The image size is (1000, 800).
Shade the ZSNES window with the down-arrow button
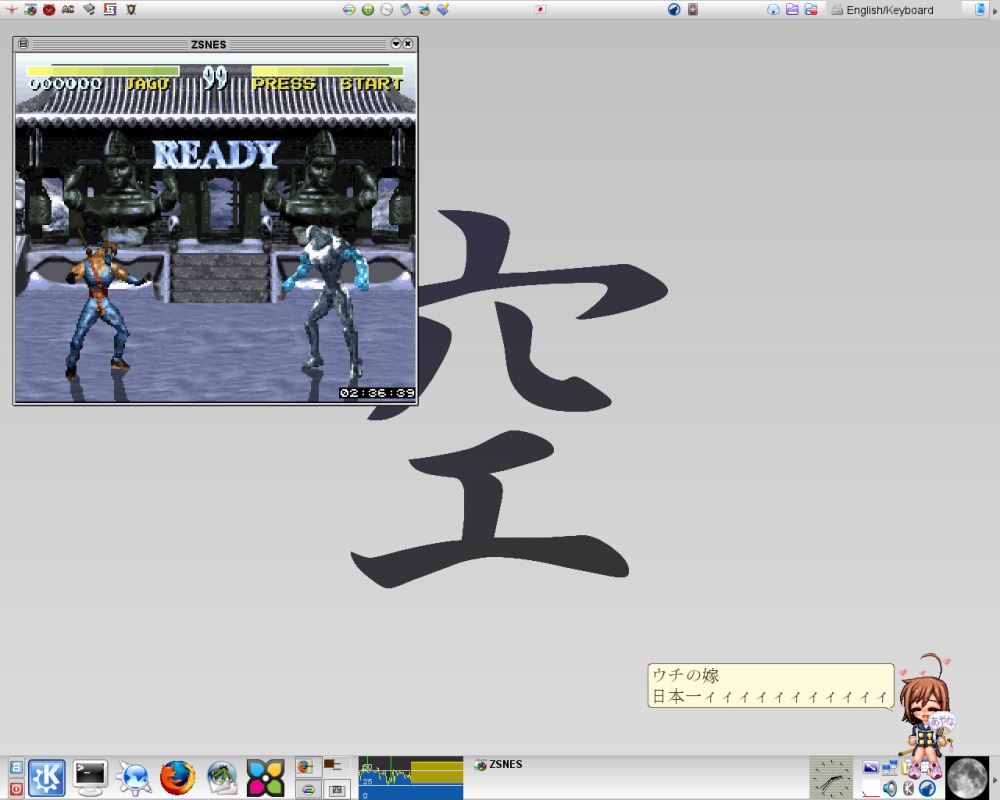point(395,43)
